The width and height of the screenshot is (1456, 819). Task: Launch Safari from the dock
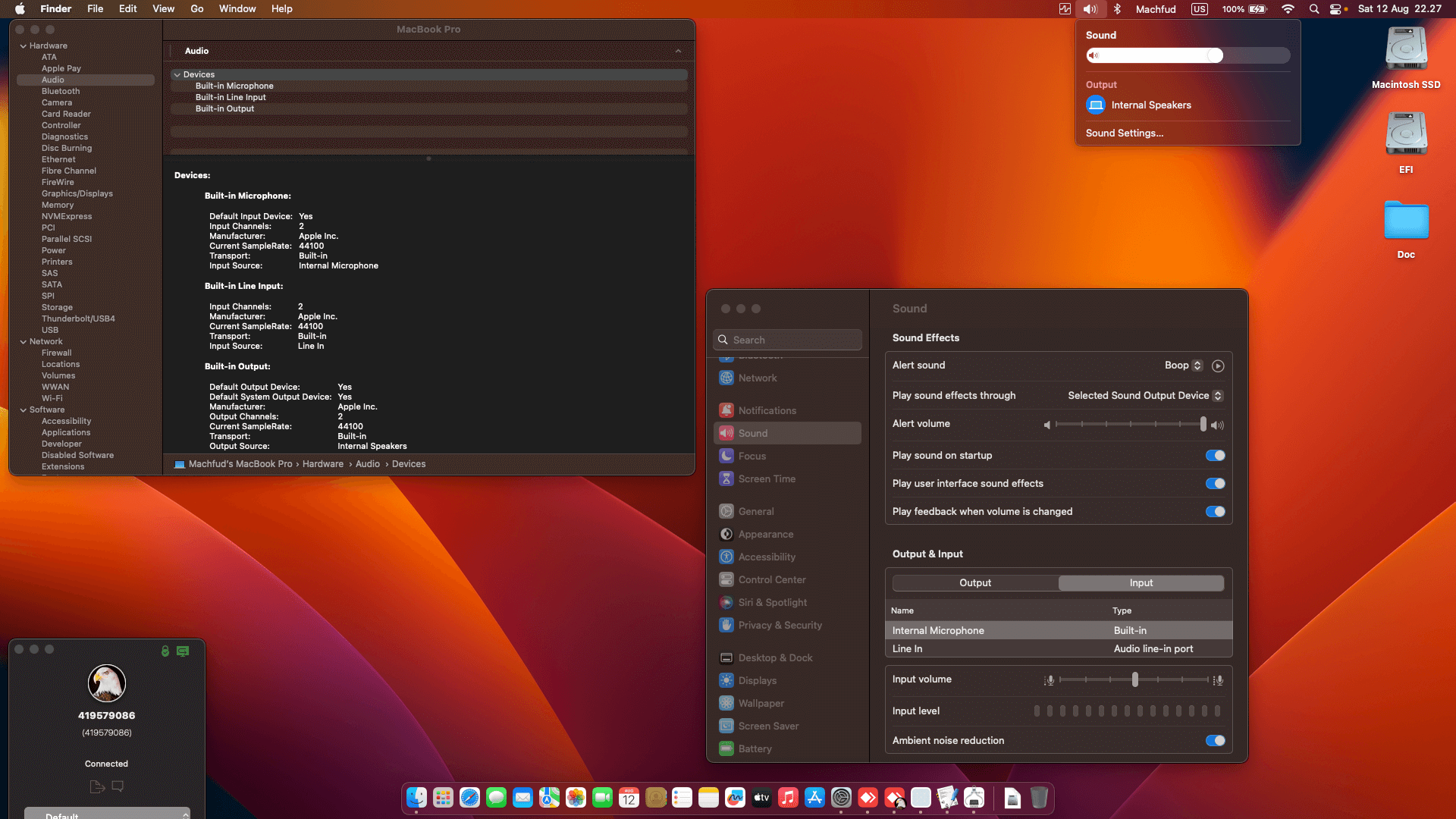(x=469, y=798)
